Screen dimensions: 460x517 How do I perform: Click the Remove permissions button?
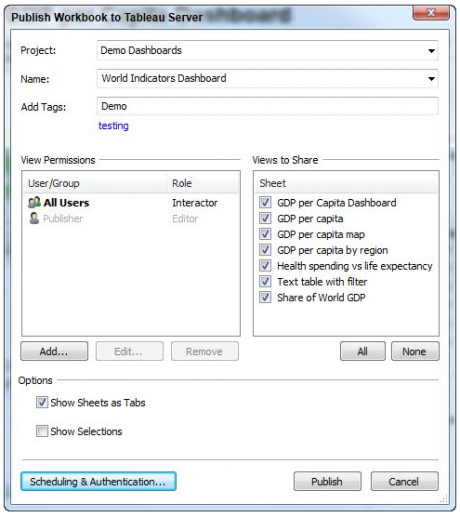[x=205, y=351]
